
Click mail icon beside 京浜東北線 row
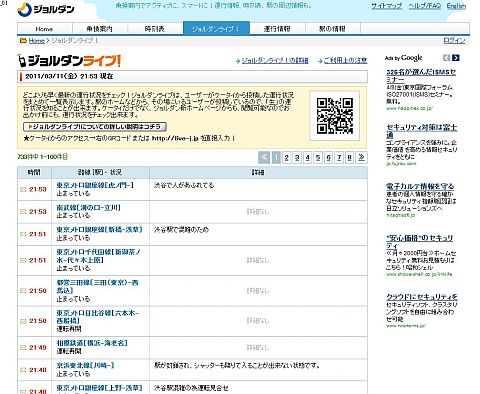coord(23,370)
